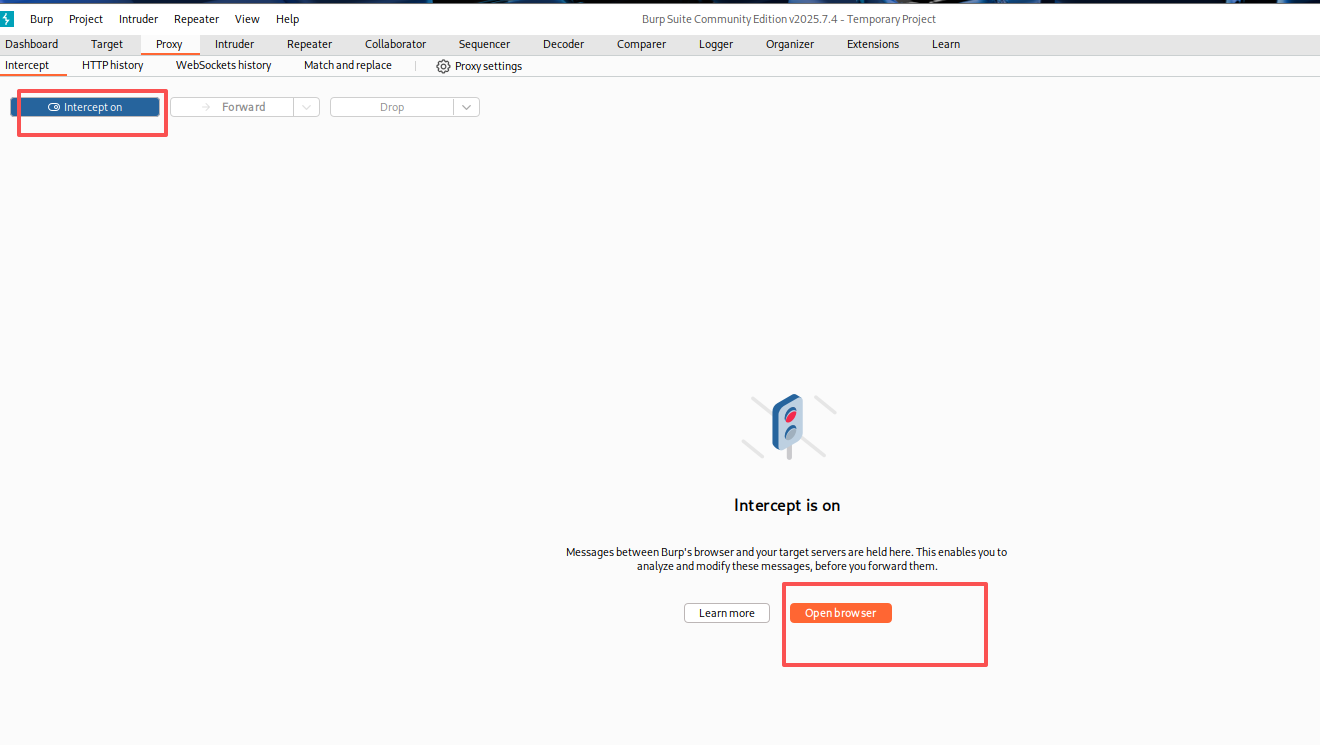Open the Help menu
1320x745 pixels.
click(x=287, y=19)
